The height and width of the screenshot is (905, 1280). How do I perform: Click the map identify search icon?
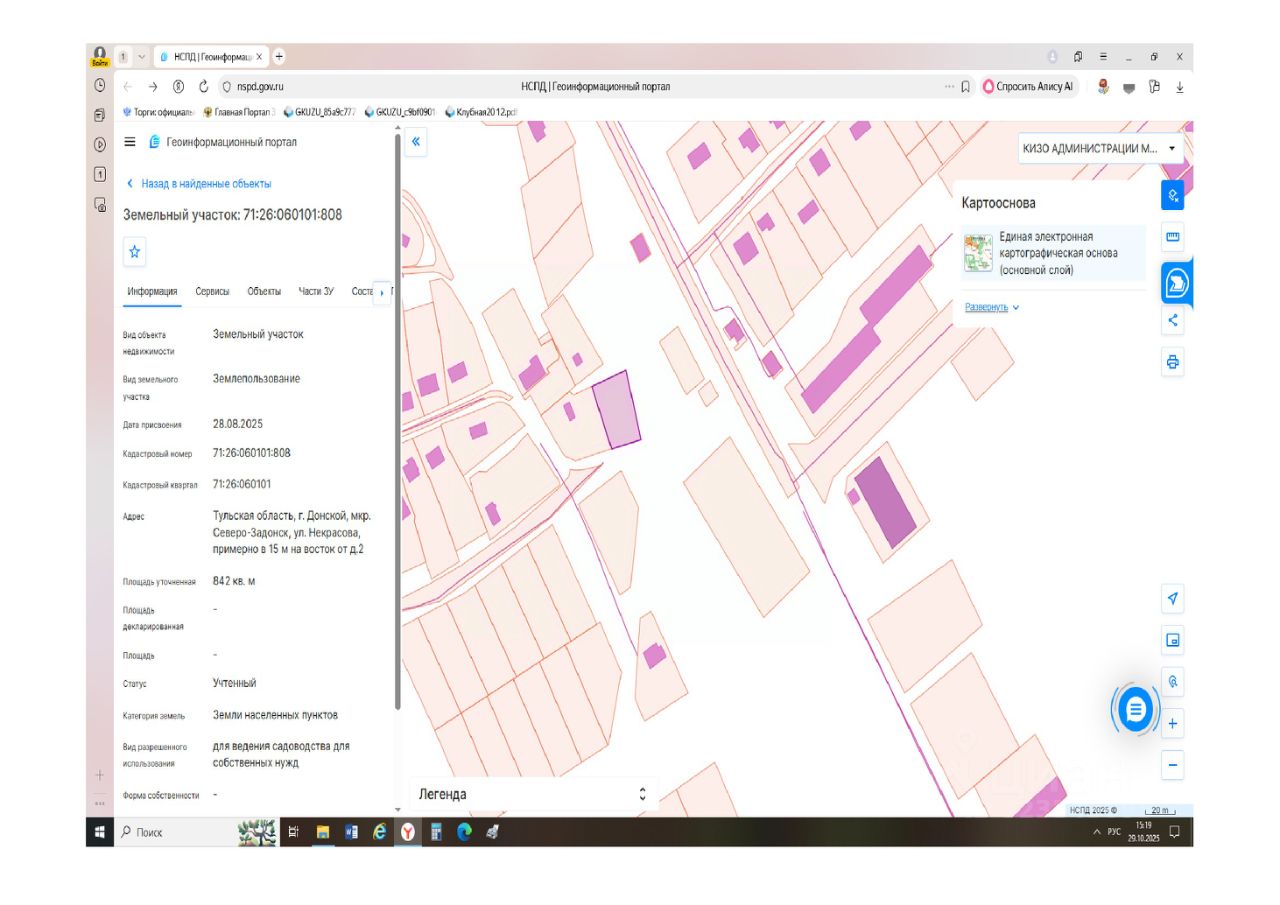[x=1173, y=682]
